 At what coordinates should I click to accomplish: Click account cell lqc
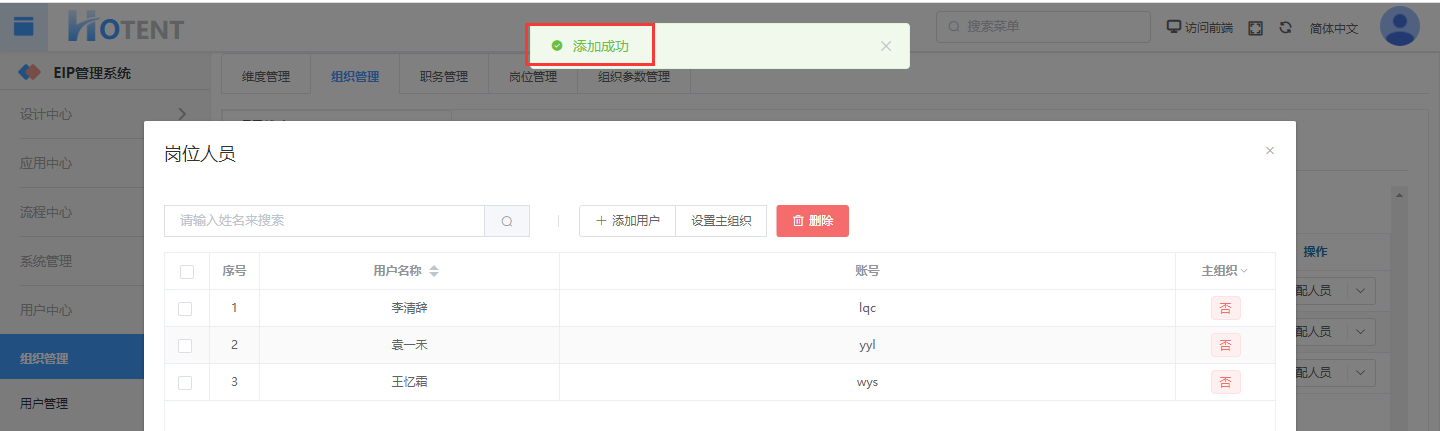click(867, 308)
